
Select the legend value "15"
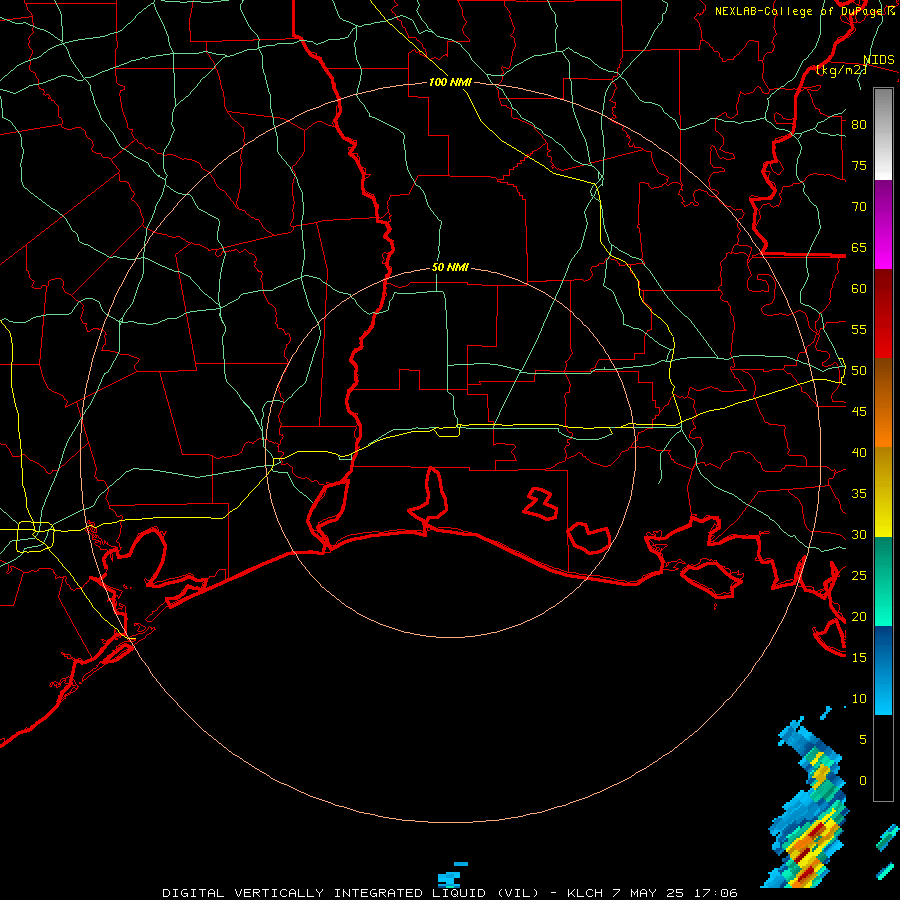(x=859, y=658)
